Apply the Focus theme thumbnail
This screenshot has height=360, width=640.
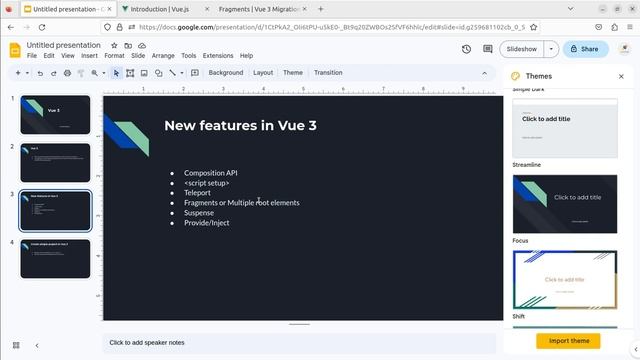(x=565, y=204)
